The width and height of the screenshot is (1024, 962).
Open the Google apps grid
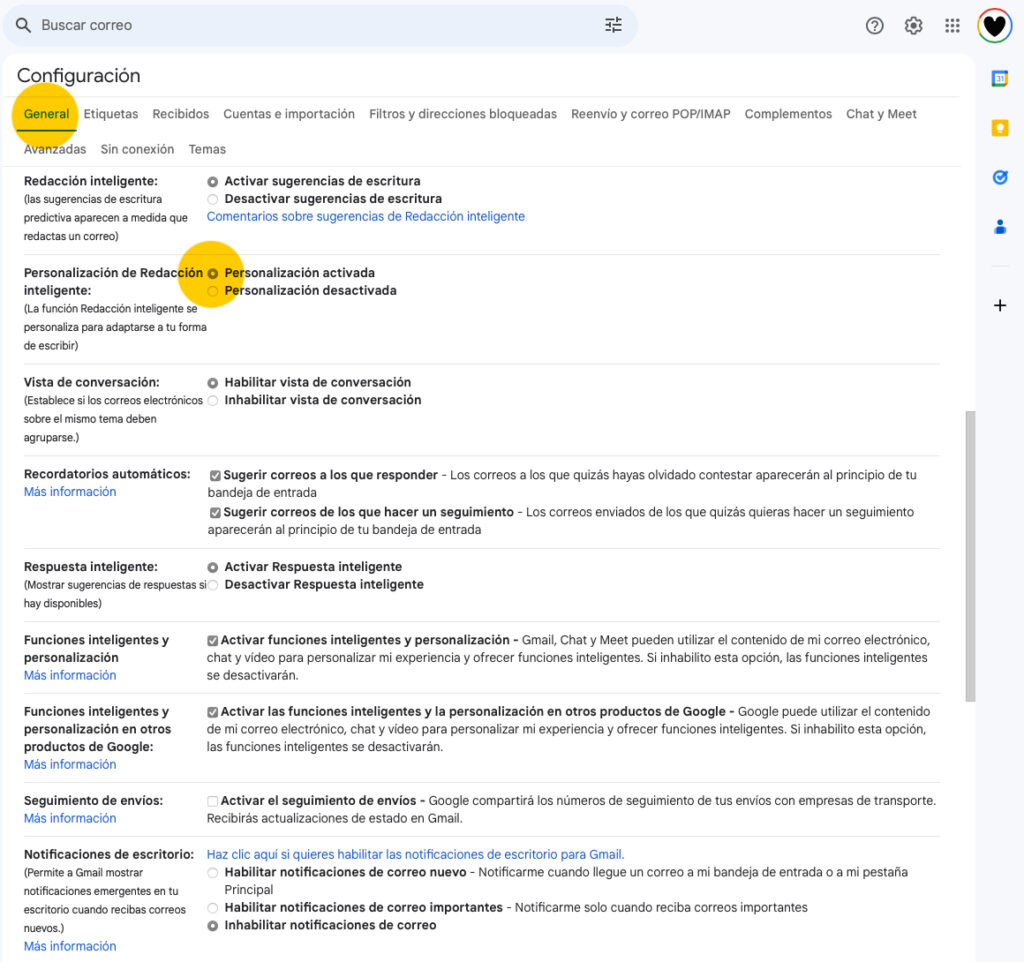coord(952,25)
